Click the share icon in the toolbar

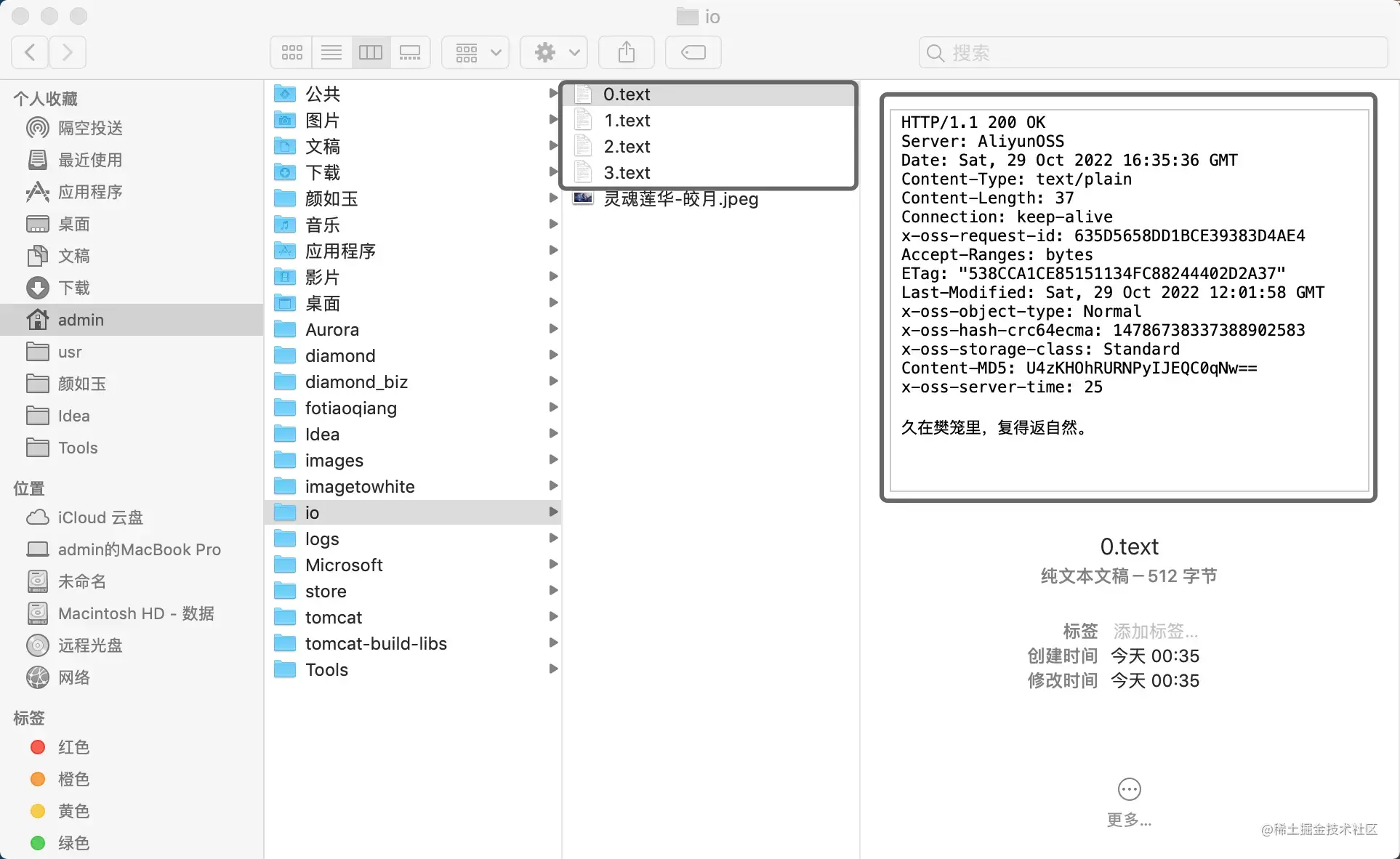tap(626, 52)
